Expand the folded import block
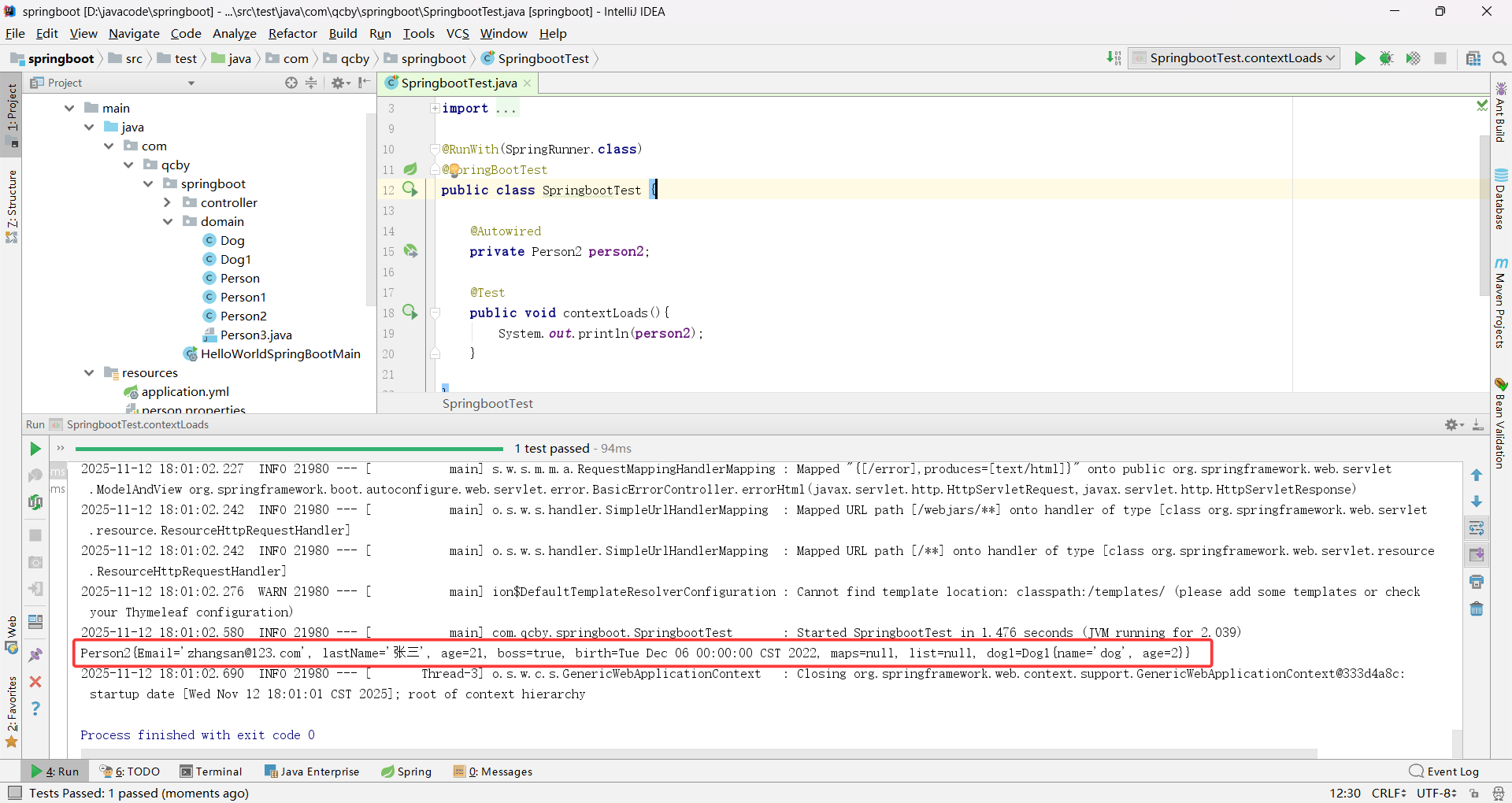The height and width of the screenshot is (803, 1512). coord(435,108)
